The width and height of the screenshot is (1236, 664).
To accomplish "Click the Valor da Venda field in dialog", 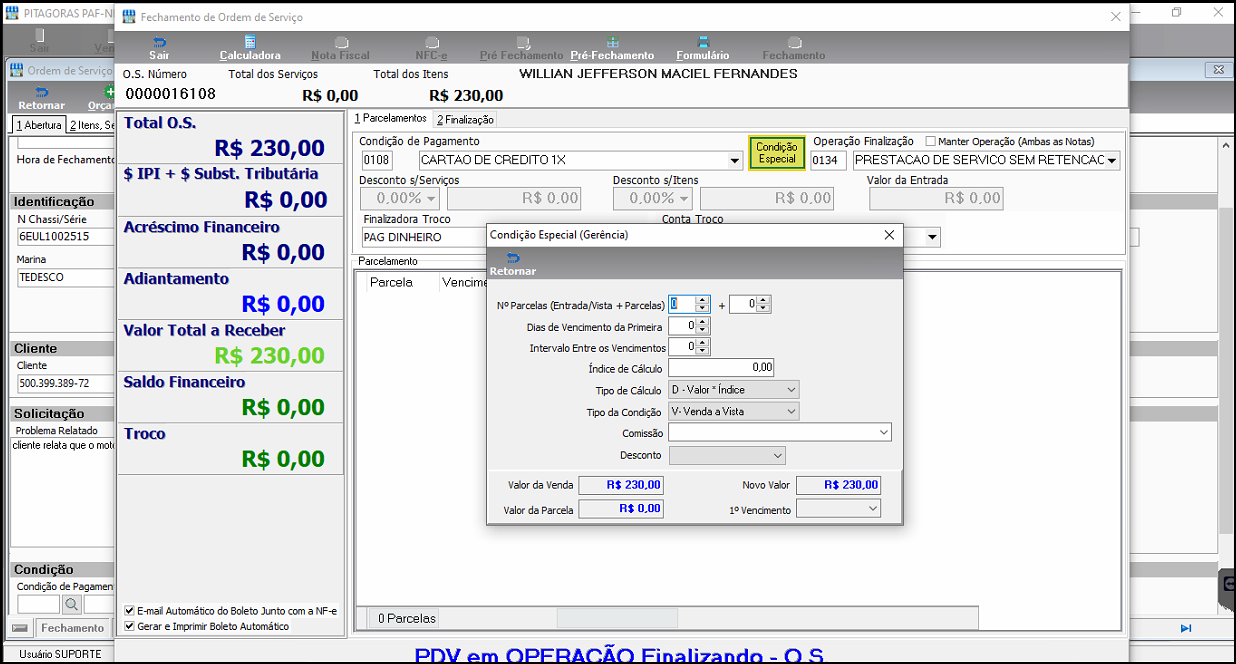I will (620, 485).
